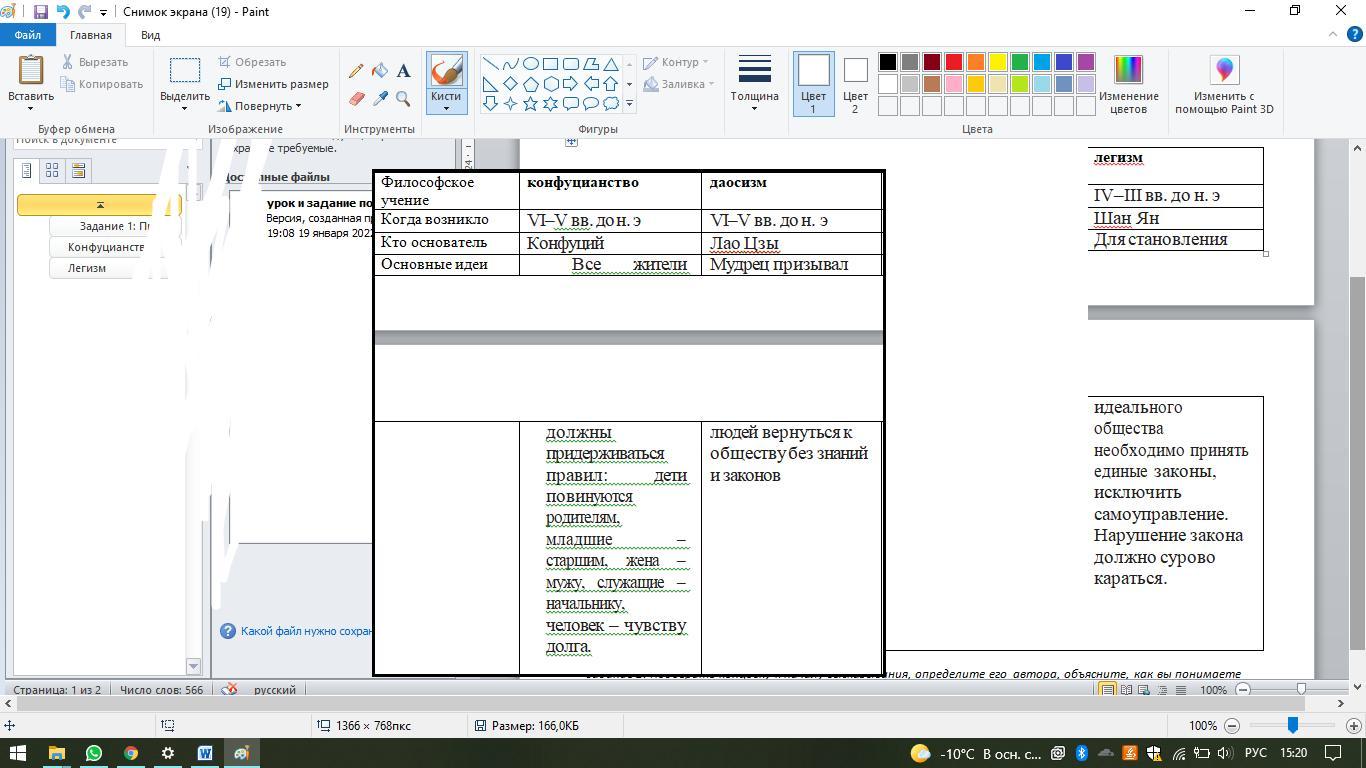Viewport: 1366px width, 768px height.
Task: Open the Выделить selection dropdown arrow
Action: point(184,108)
